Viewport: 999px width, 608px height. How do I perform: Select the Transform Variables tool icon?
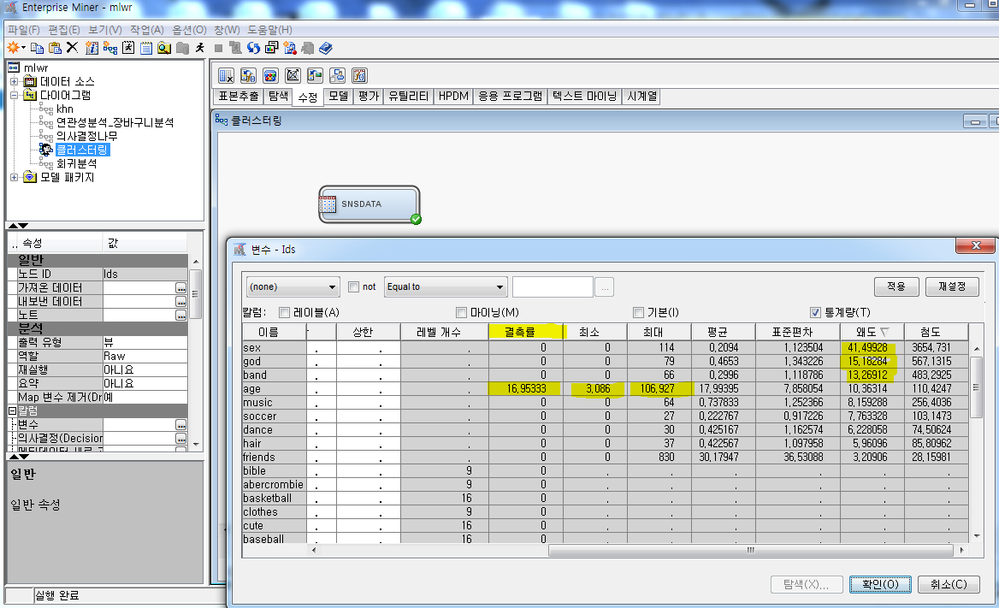click(x=360, y=76)
